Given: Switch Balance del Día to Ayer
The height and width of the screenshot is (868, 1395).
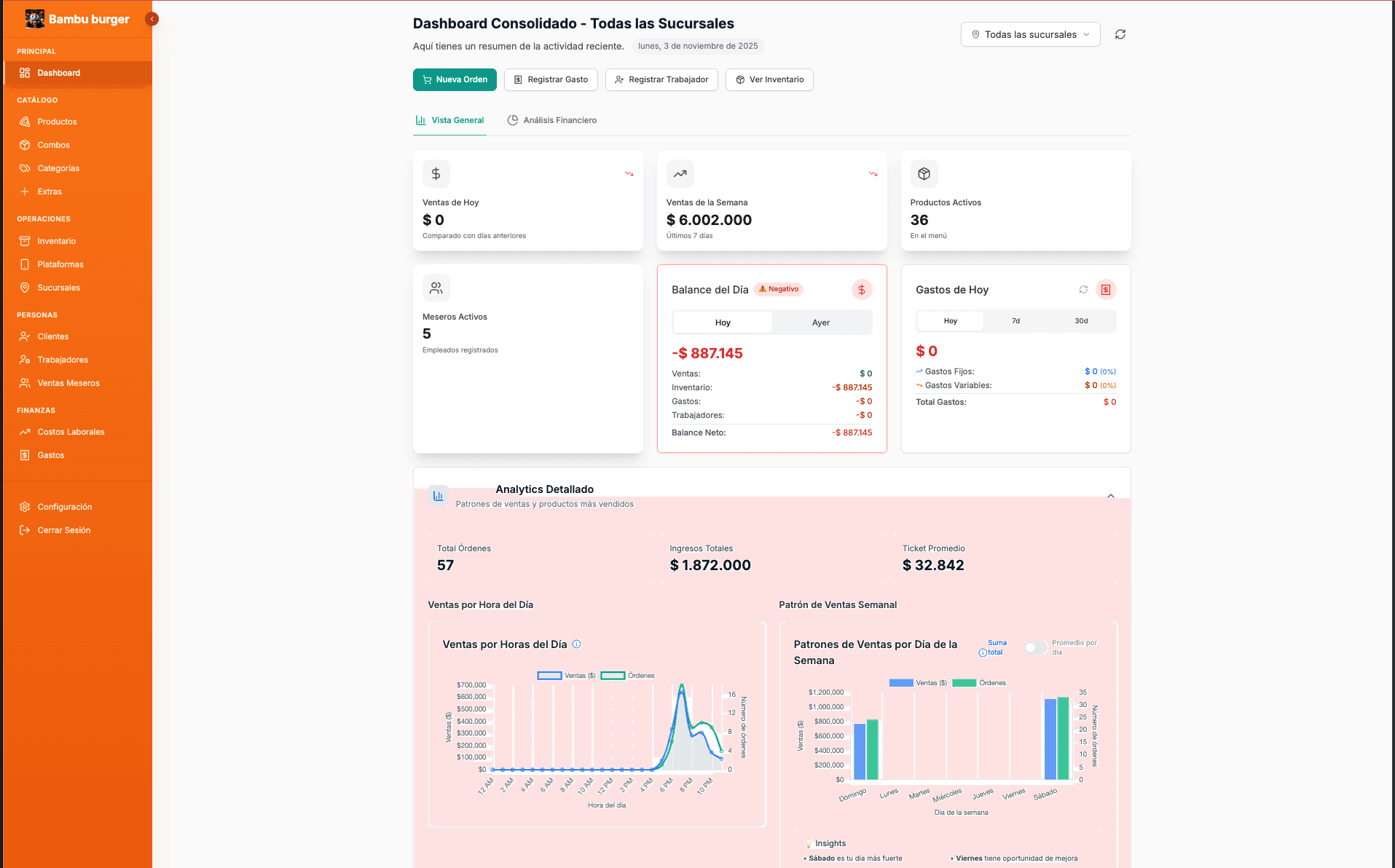Looking at the screenshot, I should (x=821, y=322).
